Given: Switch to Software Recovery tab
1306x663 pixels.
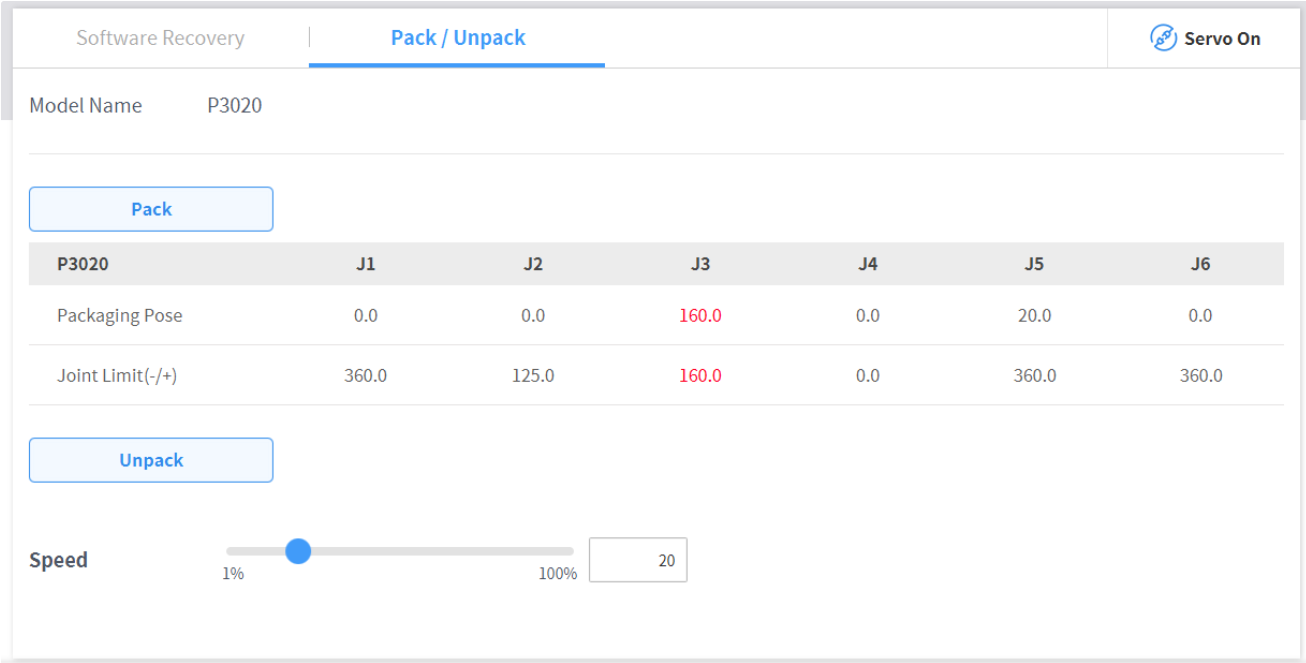Looking at the screenshot, I should tap(160, 38).
